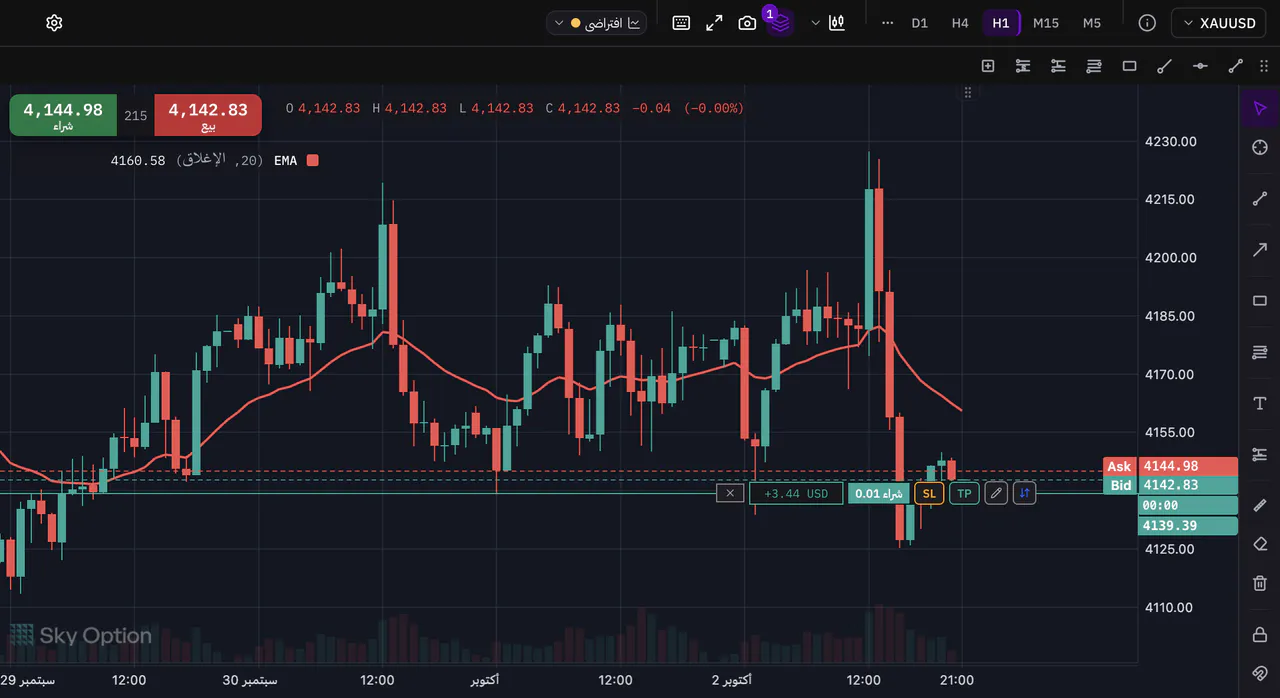Select the text tool in sidebar

tap(1260, 403)
